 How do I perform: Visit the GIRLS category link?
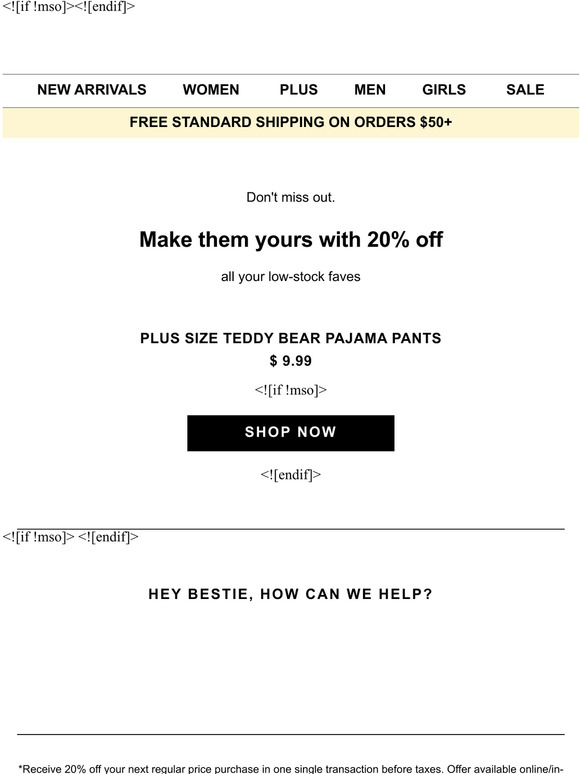point(444,90)
